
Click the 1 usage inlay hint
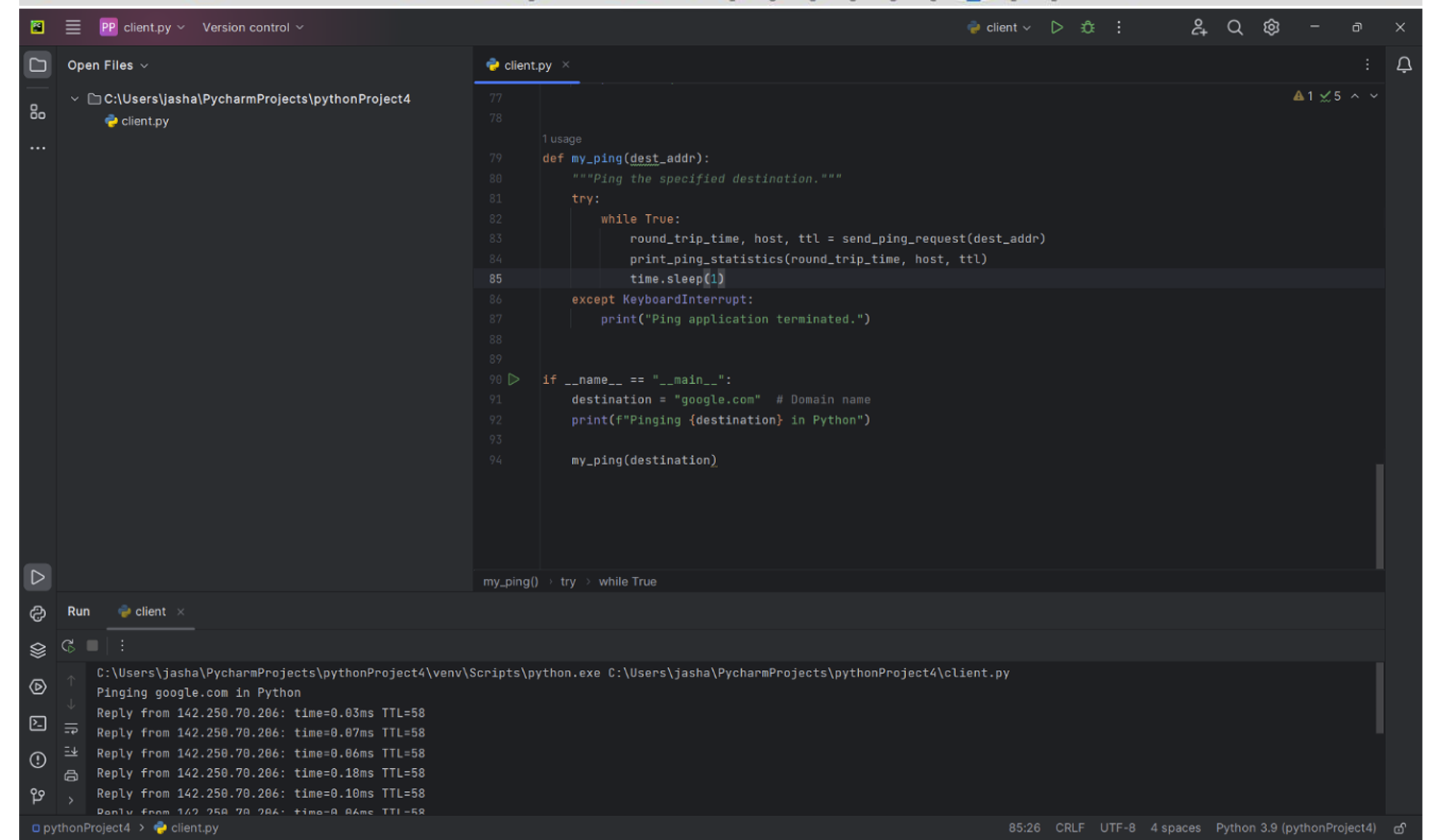tap(561, 139)
